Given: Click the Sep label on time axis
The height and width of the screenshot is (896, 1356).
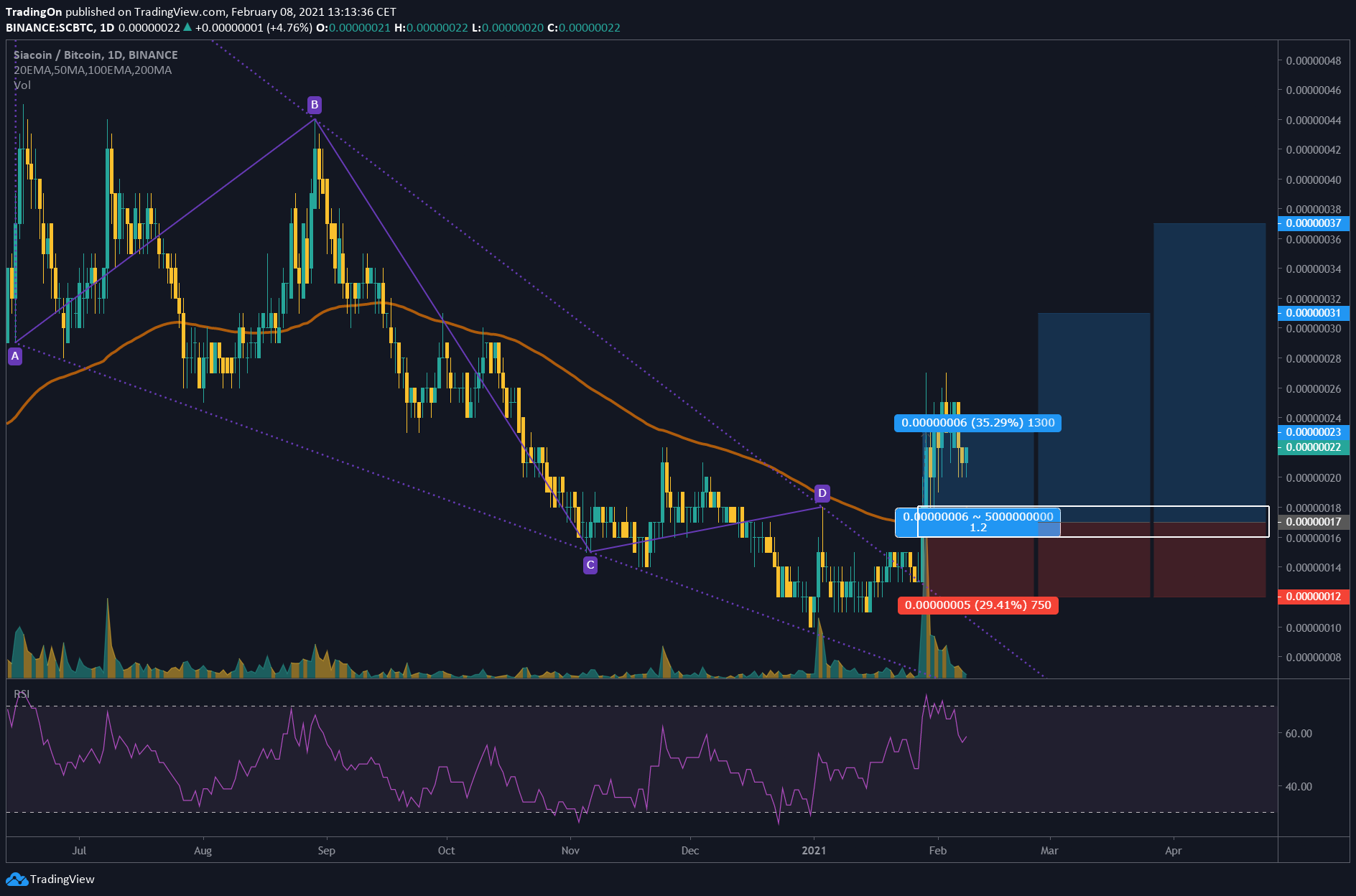Looking at the screenshot, I should tap(326, 851).
